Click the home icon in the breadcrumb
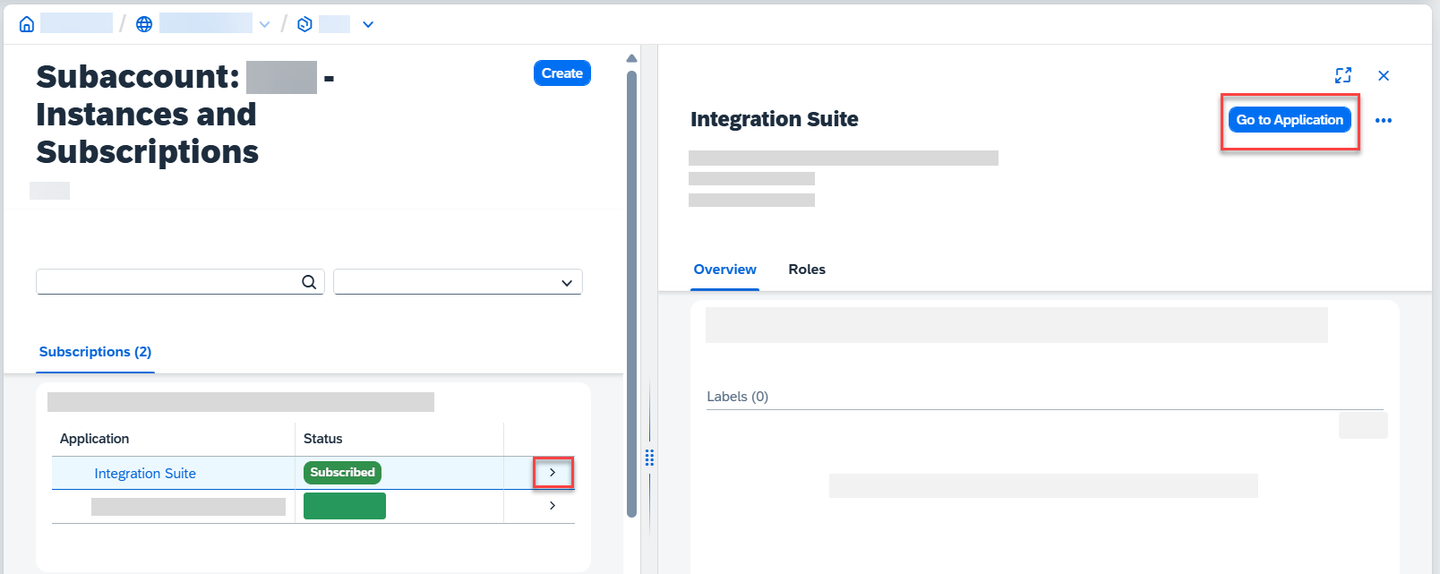1440x574 pixels. [x=26, y=24]
